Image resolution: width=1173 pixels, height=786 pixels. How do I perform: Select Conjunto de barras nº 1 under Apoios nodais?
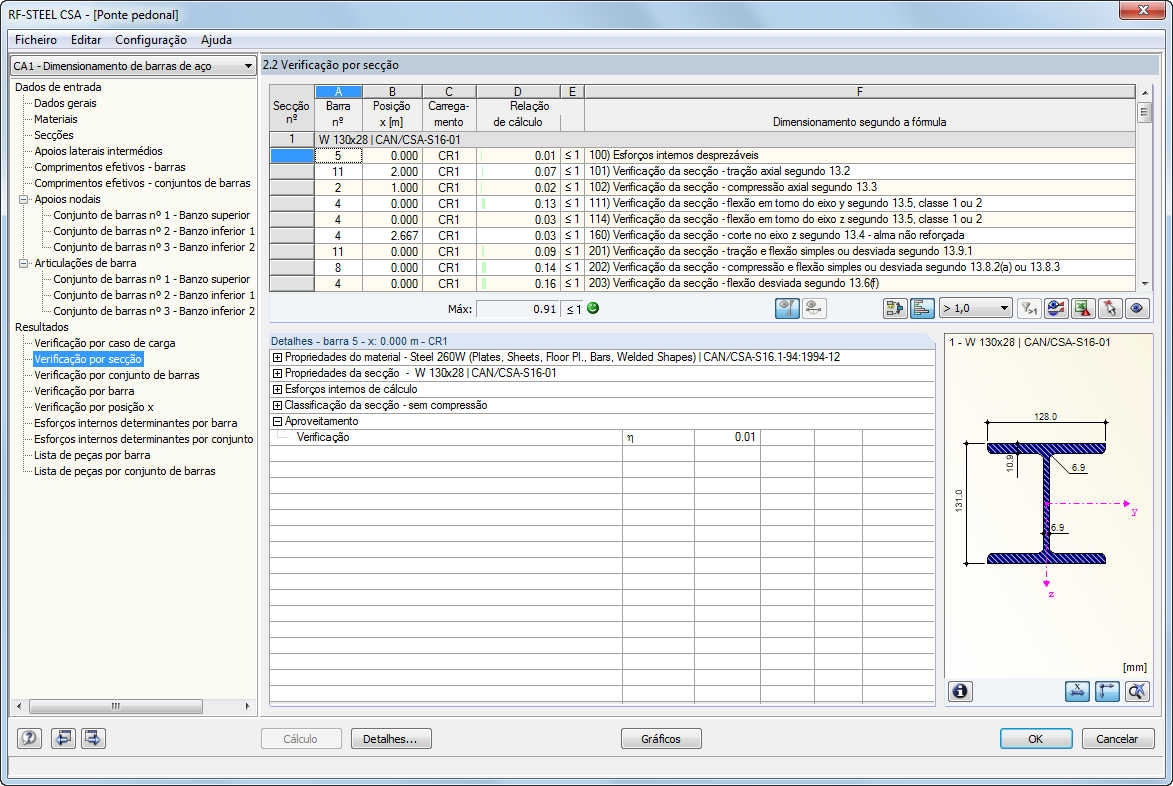152,215
